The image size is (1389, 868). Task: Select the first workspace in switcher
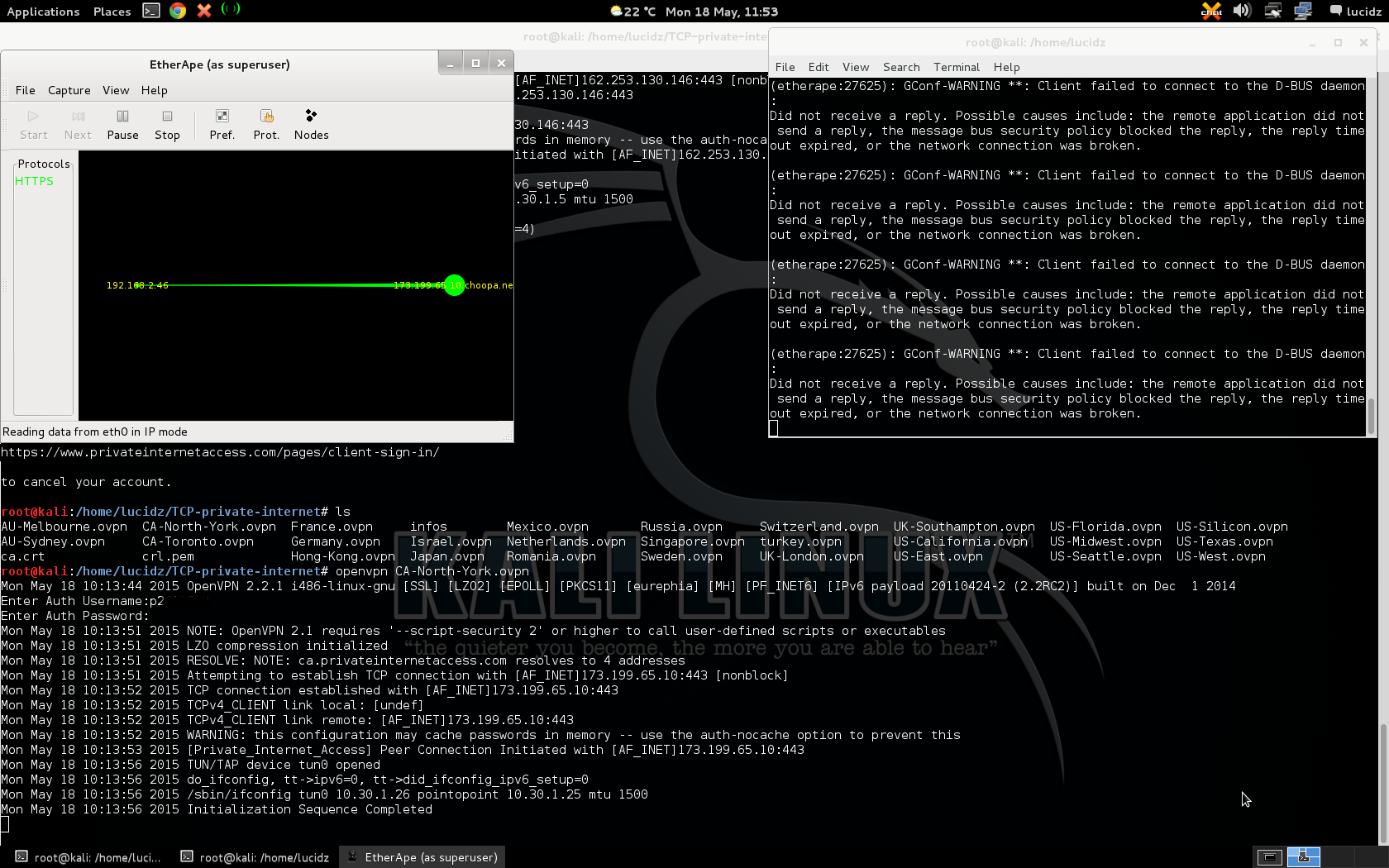coord(1269,857)
